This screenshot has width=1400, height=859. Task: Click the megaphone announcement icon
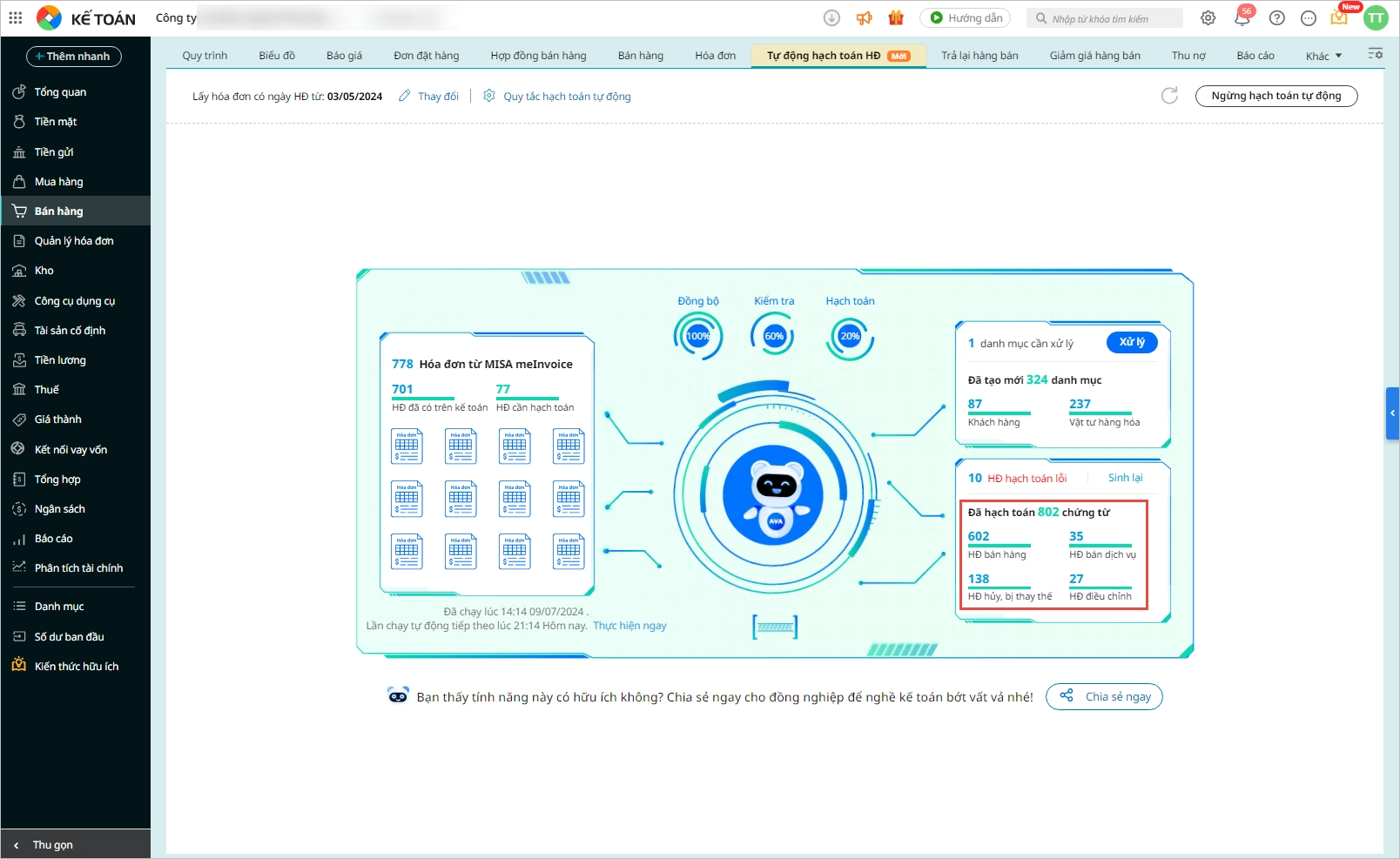864,18
